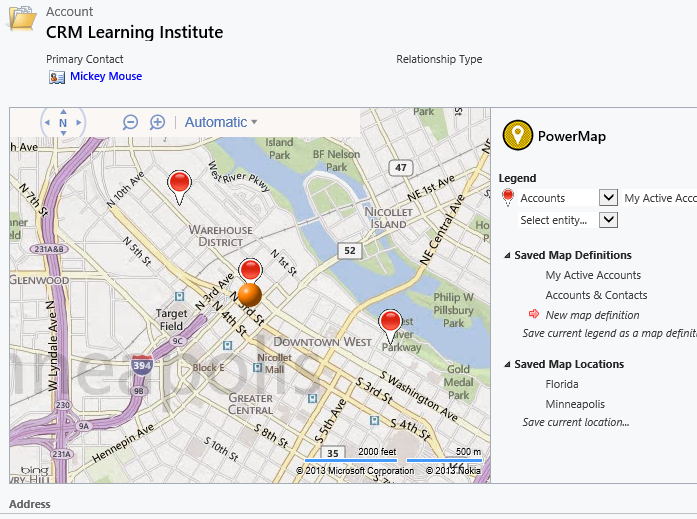
Task: Open the Mickey Mouse primary contact link
Action: click(x=106, y=77)
